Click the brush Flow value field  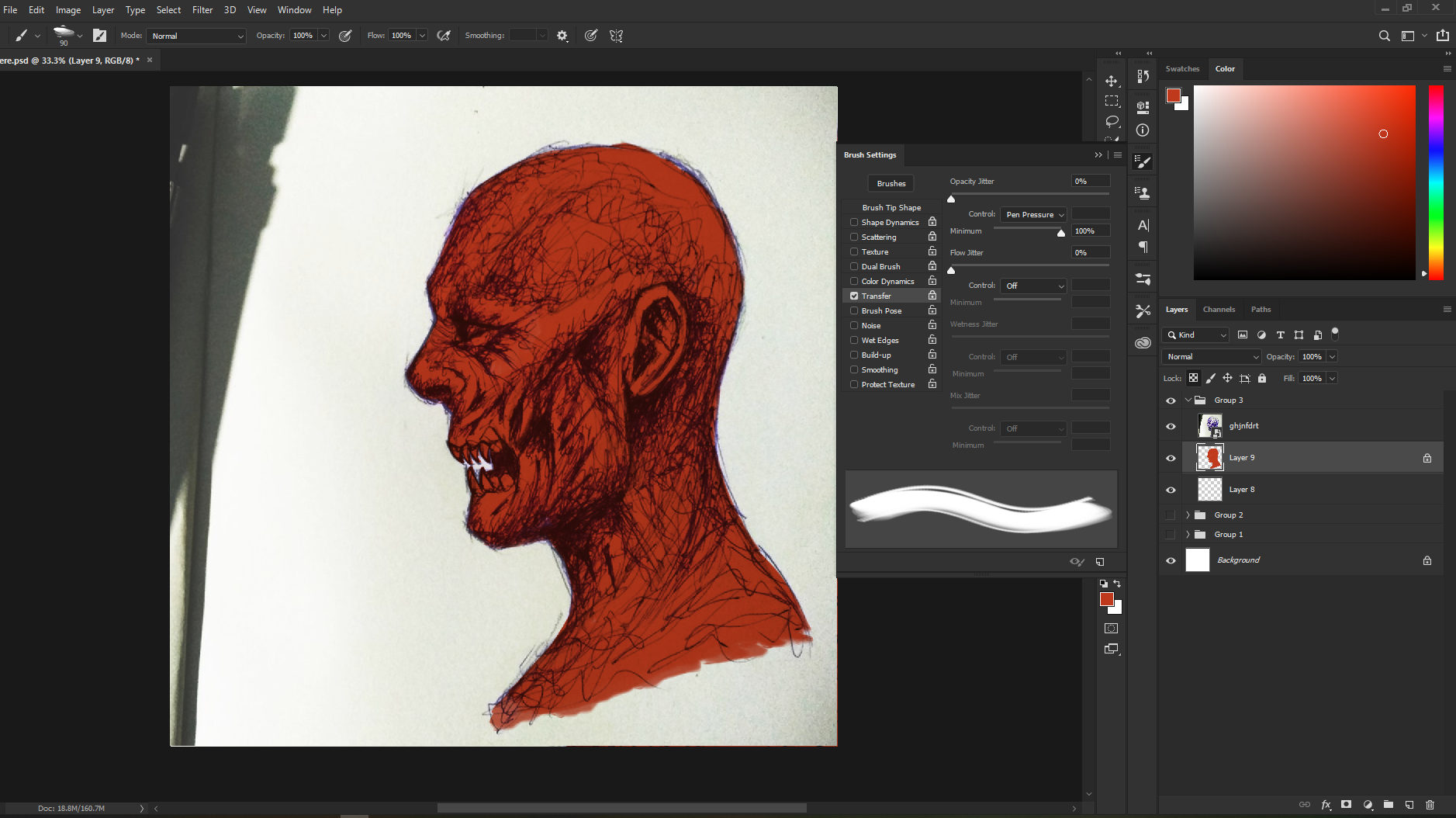401,36
